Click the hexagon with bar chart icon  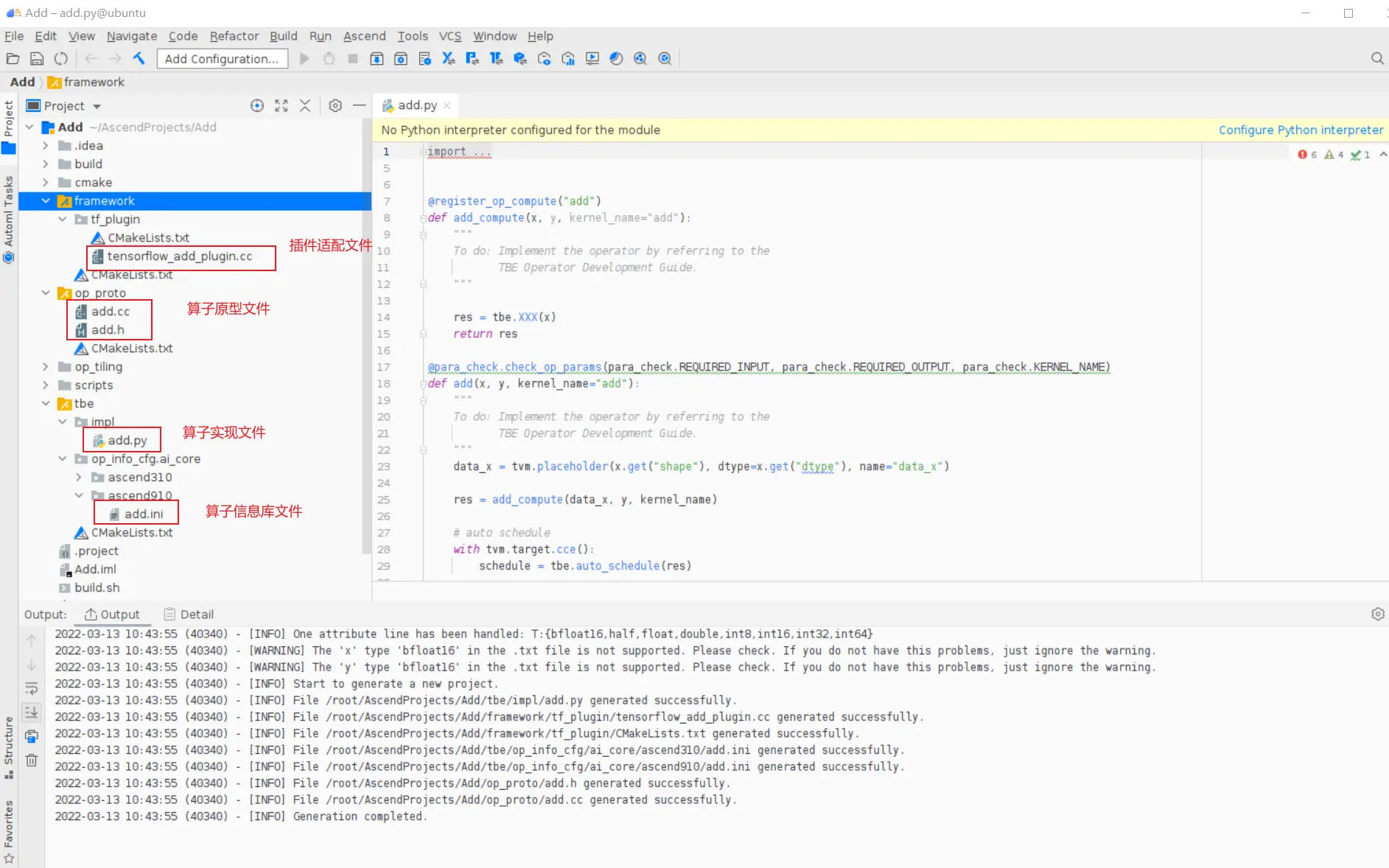(568, 59)
